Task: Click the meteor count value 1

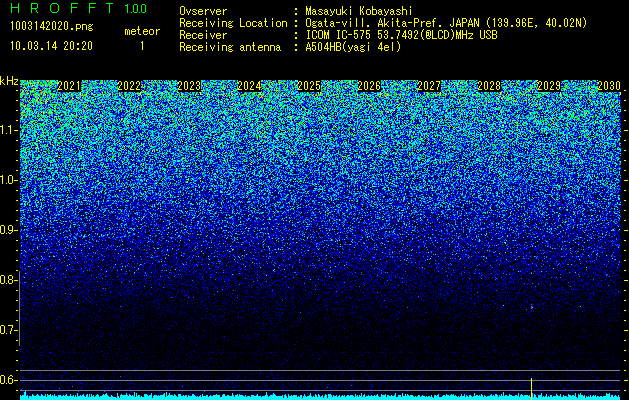Action: (x=142, y=46)
